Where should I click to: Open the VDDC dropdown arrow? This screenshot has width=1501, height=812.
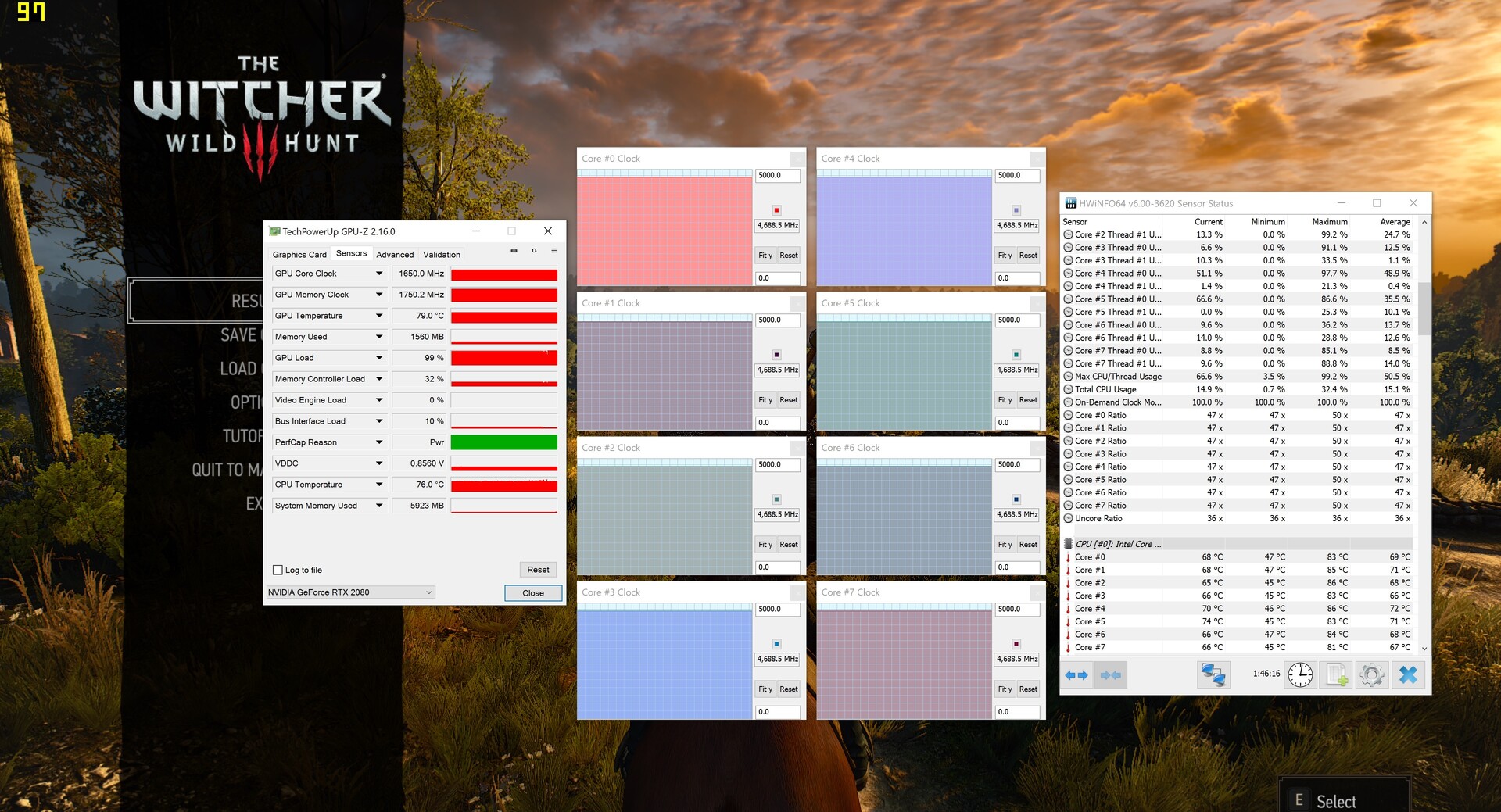pyautogui.click(x=379, y=463)
